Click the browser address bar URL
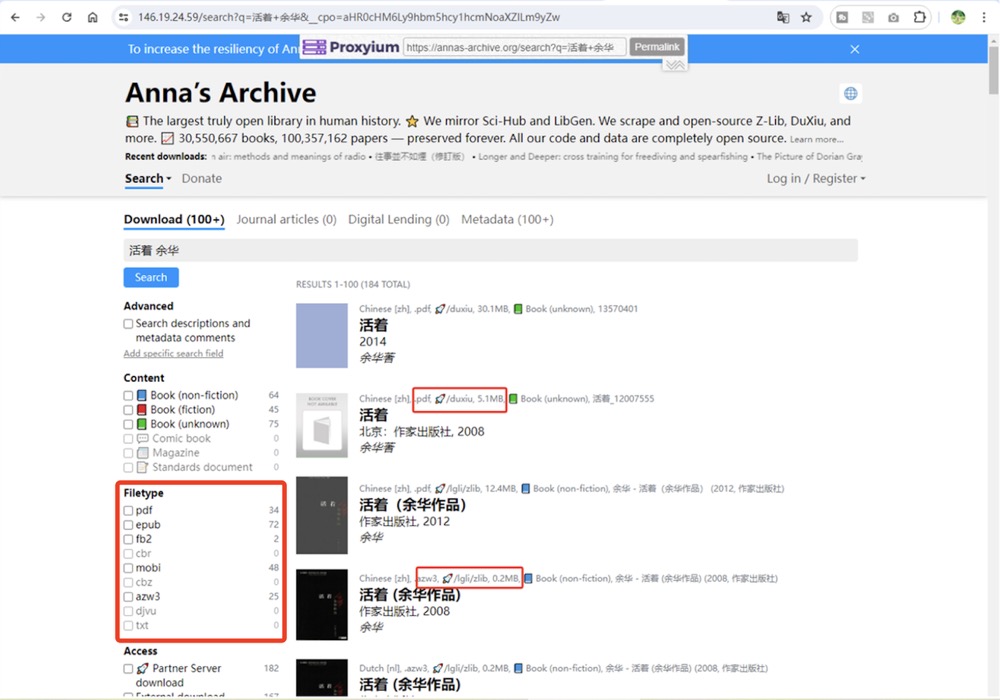The height and width of the screenshot is (700, 1000). (x=349, y=17)
